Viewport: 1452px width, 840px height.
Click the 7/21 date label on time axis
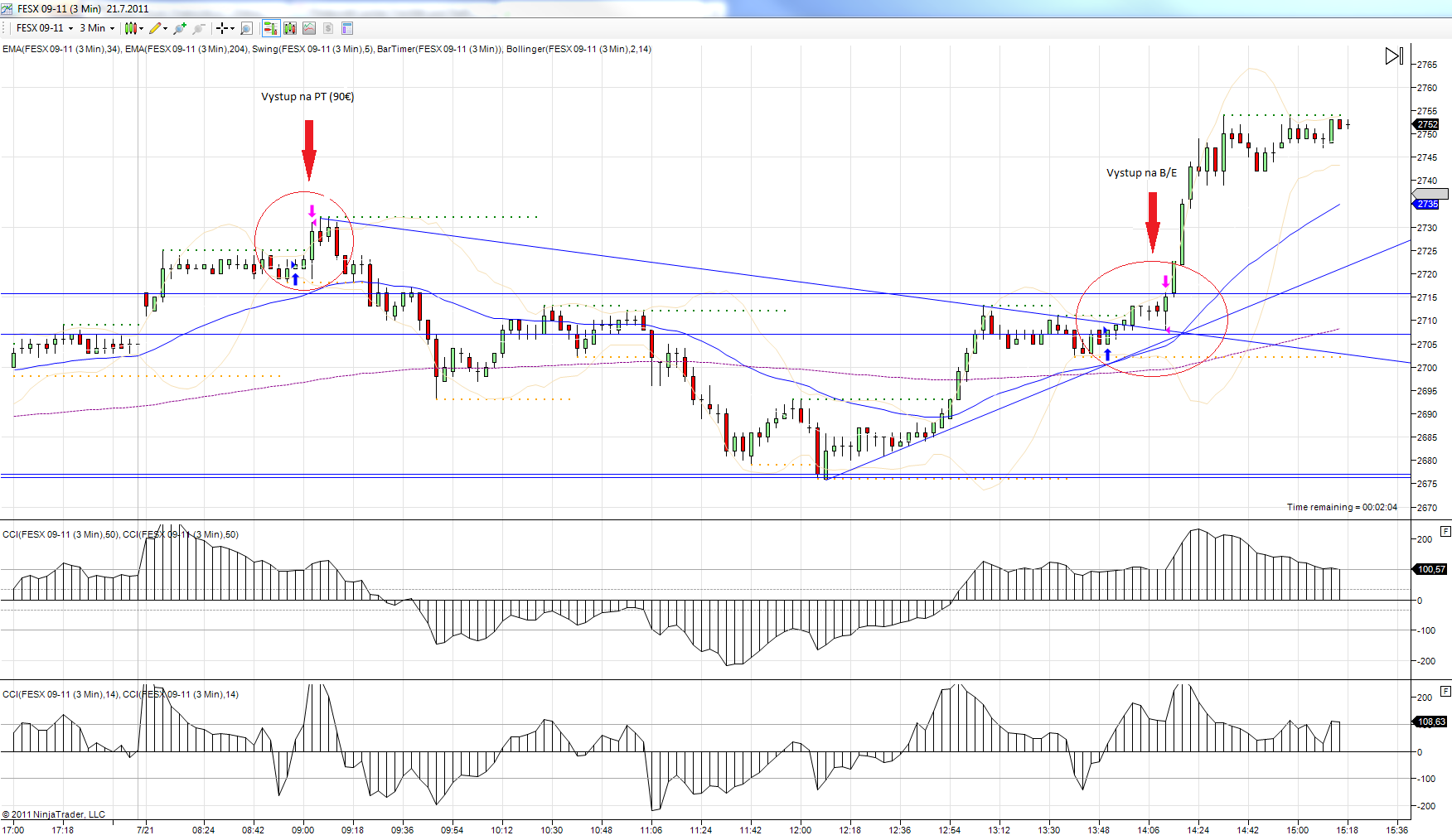tap(145, 830)
